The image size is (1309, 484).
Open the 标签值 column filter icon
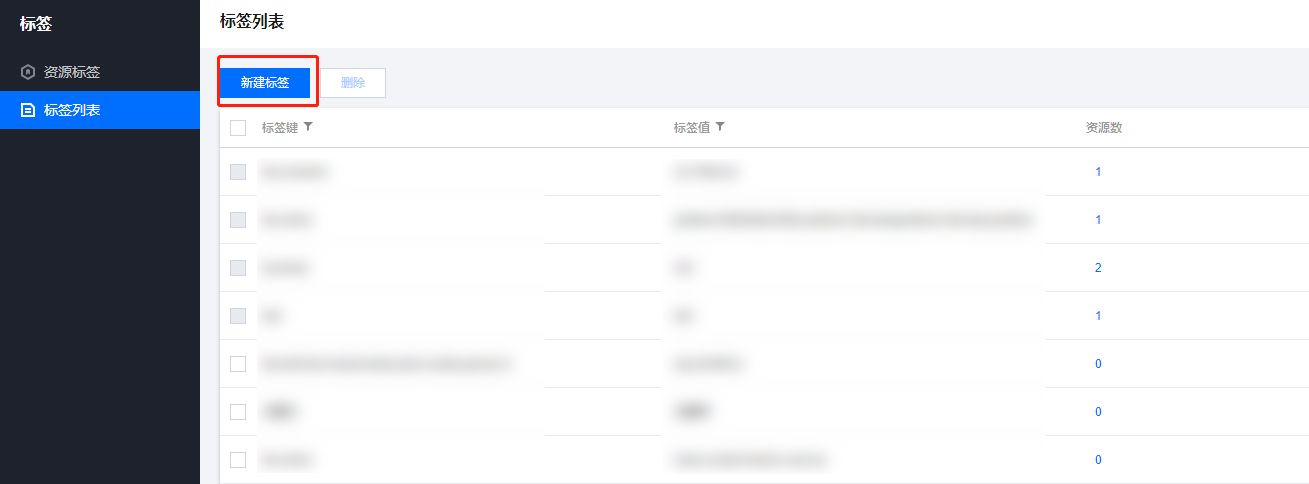tap(720, 127)
